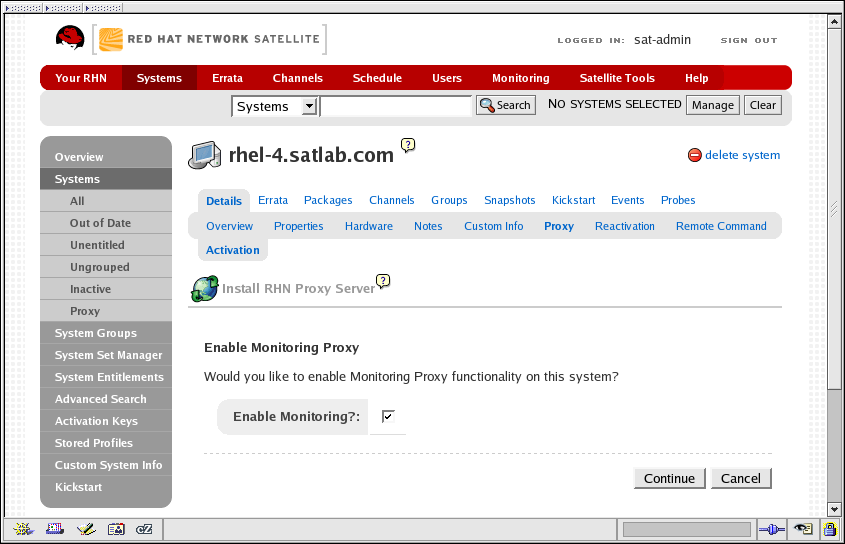Image resolution: width=845 pixels, height=544 pixels.
Task: Open the Systems search type dropdown
Action: [274, 106]
